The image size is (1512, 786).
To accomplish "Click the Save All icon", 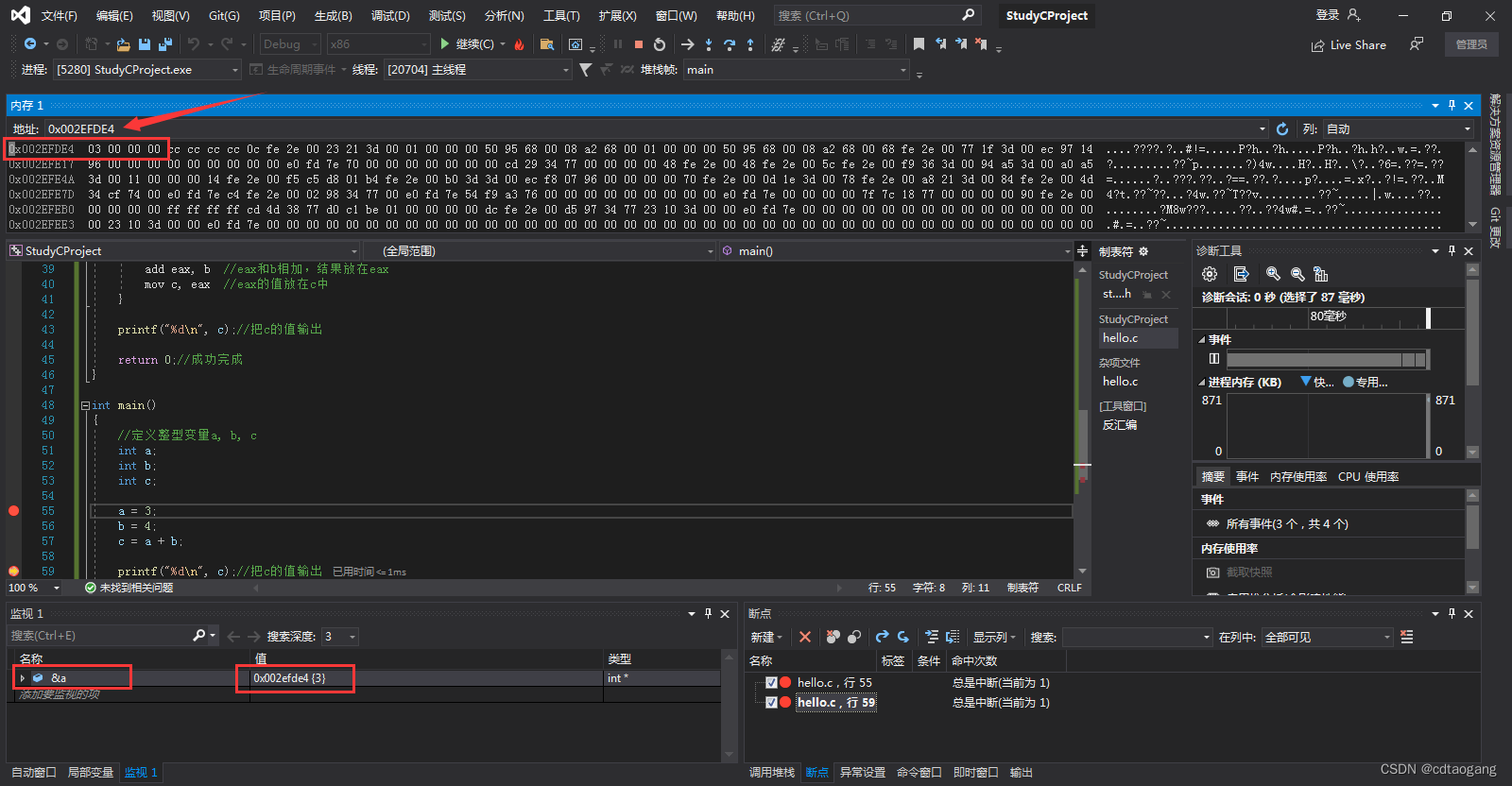I will (165, 44).
